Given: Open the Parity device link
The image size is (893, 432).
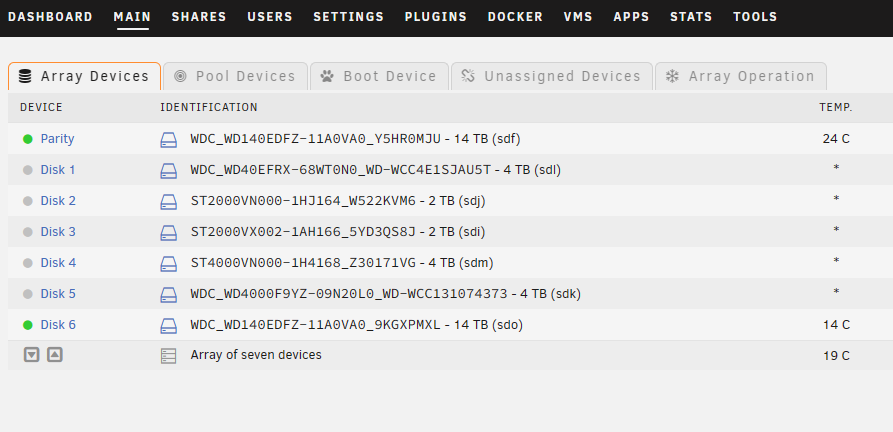Looking at the screenshot, I should [x=58, y=139].
